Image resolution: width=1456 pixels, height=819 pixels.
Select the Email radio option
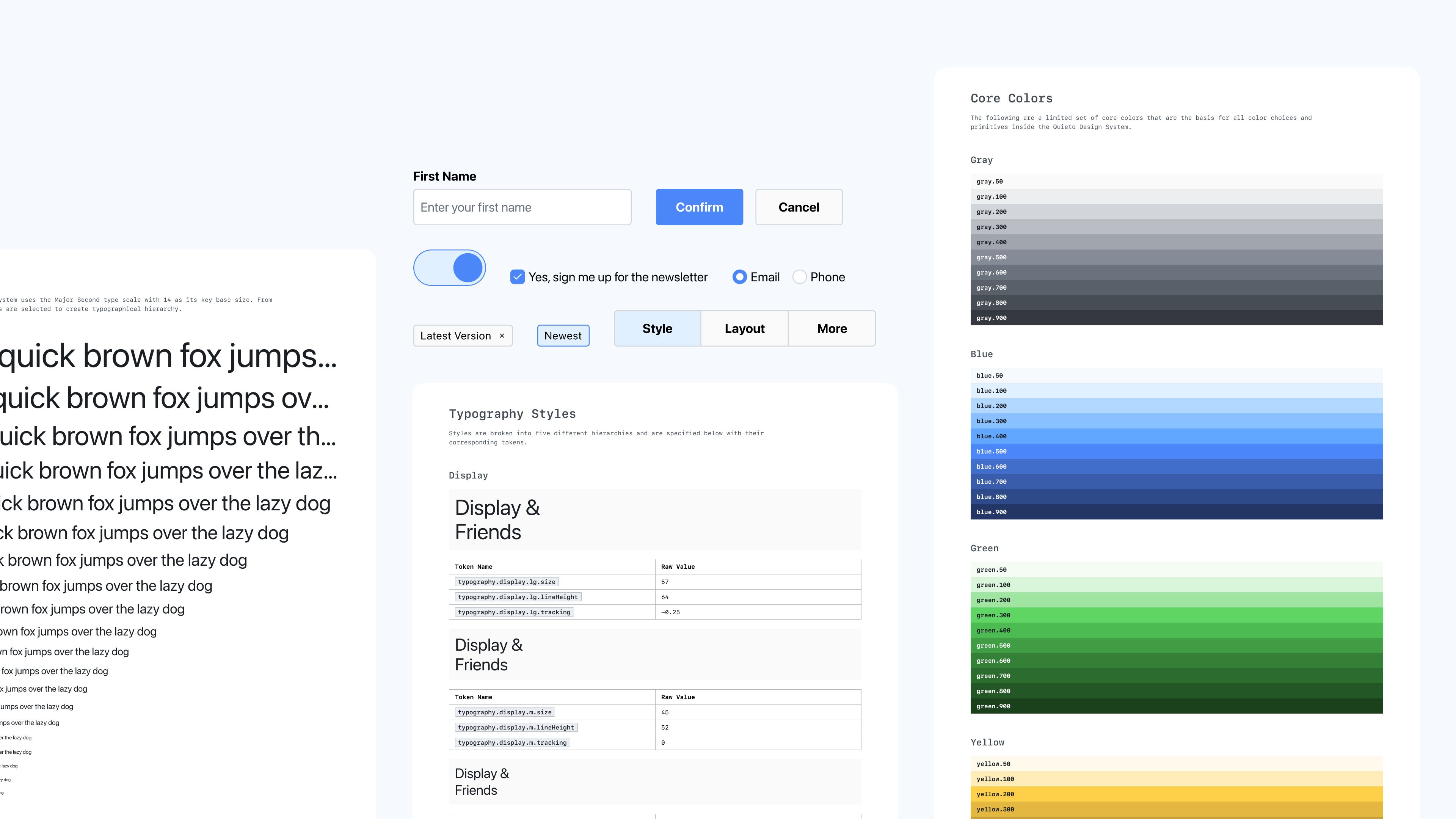(x=739, y=277)
